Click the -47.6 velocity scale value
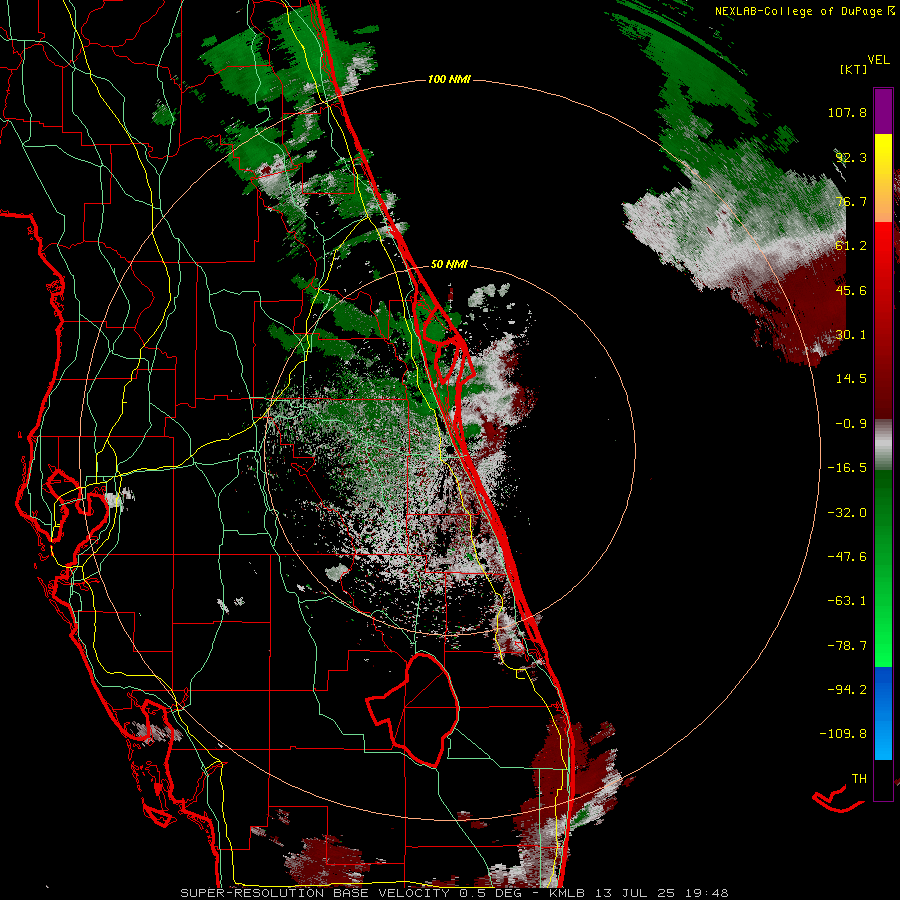The width and height of the screenshot is (900, 900). pyautogui.click(x=847, y=557)
